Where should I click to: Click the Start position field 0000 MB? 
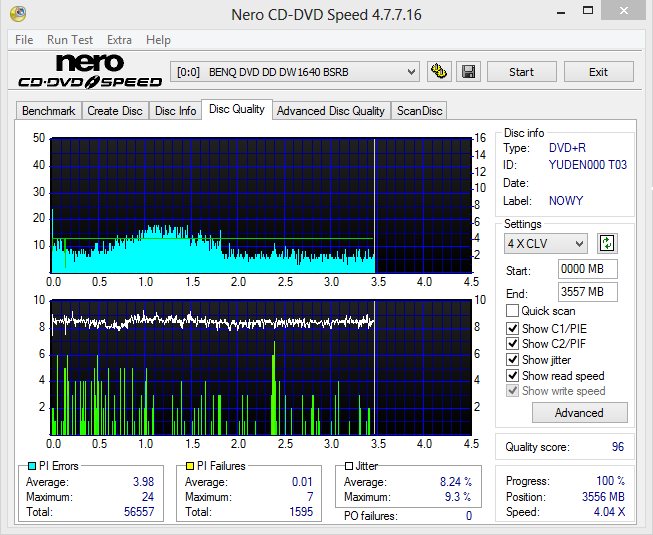pos(588,269)
